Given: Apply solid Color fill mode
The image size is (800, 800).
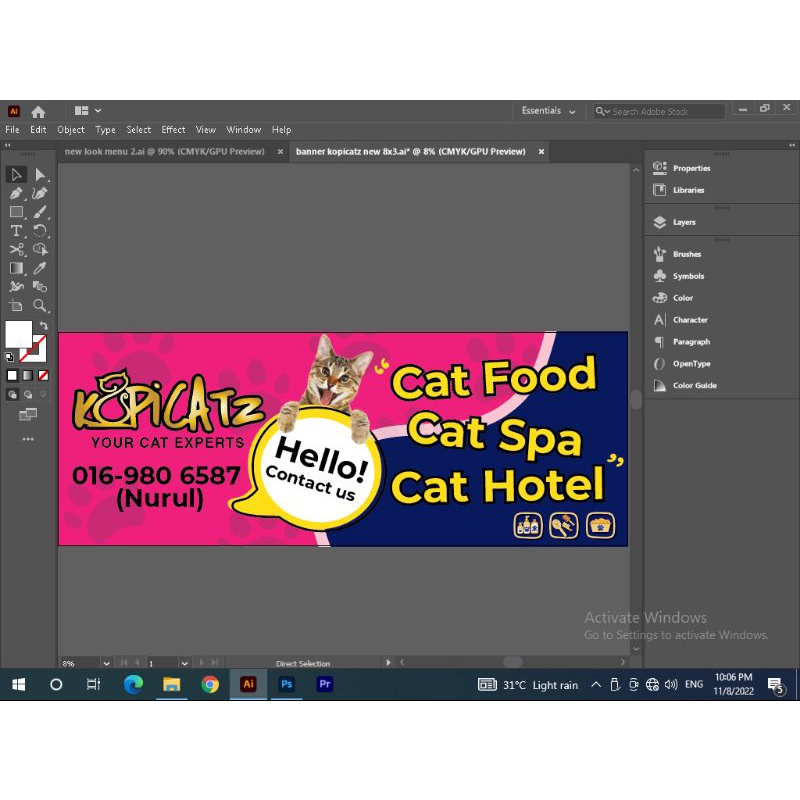Looking at the screenshot, I should [x=12, y=376].
